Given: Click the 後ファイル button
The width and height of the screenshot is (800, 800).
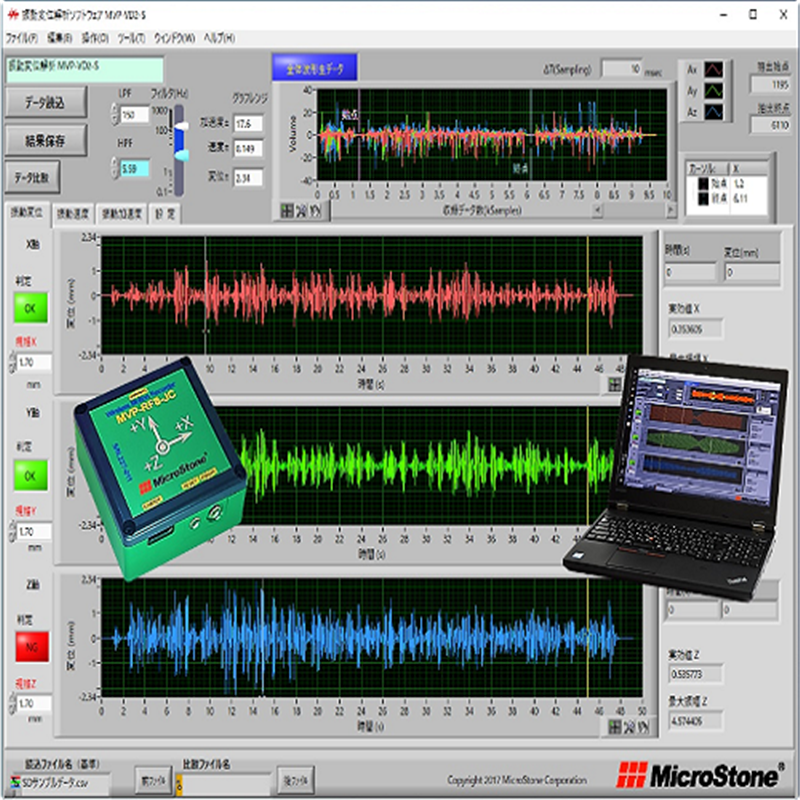Looking at the screenshot, I should pos(295,780).
